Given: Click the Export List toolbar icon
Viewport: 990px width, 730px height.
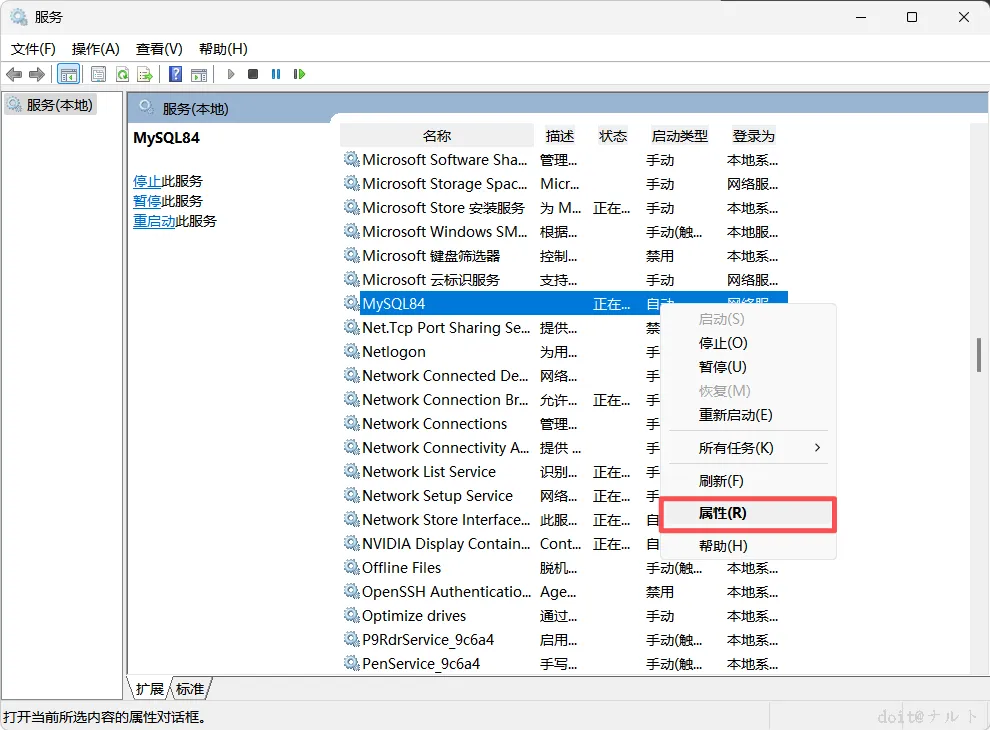Looking at the screenshot, I should pyautogui.click(x=145, y=75).
